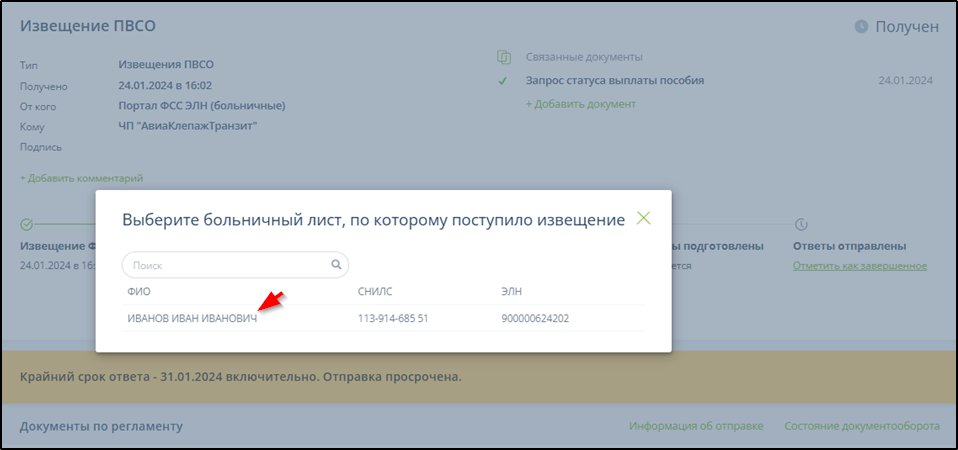Open Информация об отправке
The width and height of the screenshot is (958, 450).
coord(695,426)
